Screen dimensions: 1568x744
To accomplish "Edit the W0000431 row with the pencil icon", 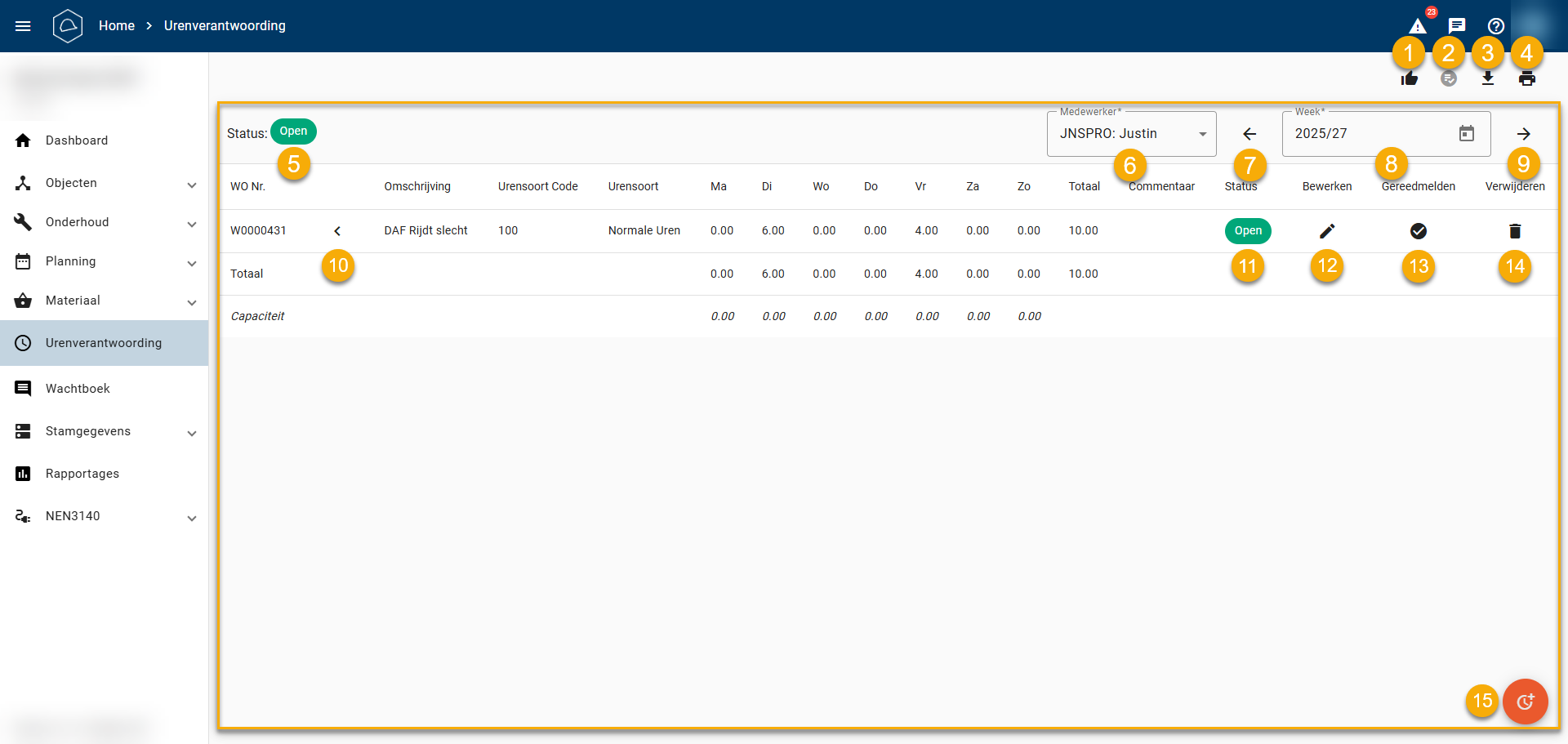I will tap(1327, 231).
